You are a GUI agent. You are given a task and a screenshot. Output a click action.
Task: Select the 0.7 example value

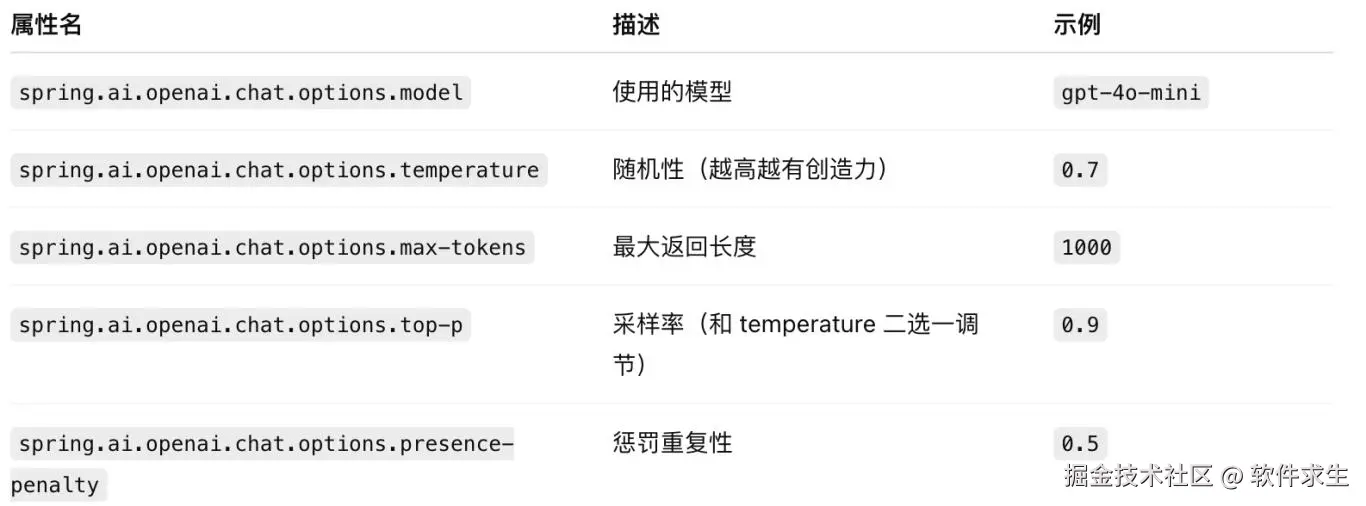point(1080,170)
